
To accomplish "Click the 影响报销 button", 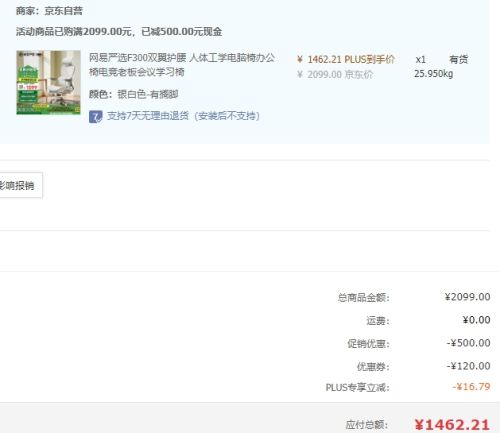I will tap(21, 185).
